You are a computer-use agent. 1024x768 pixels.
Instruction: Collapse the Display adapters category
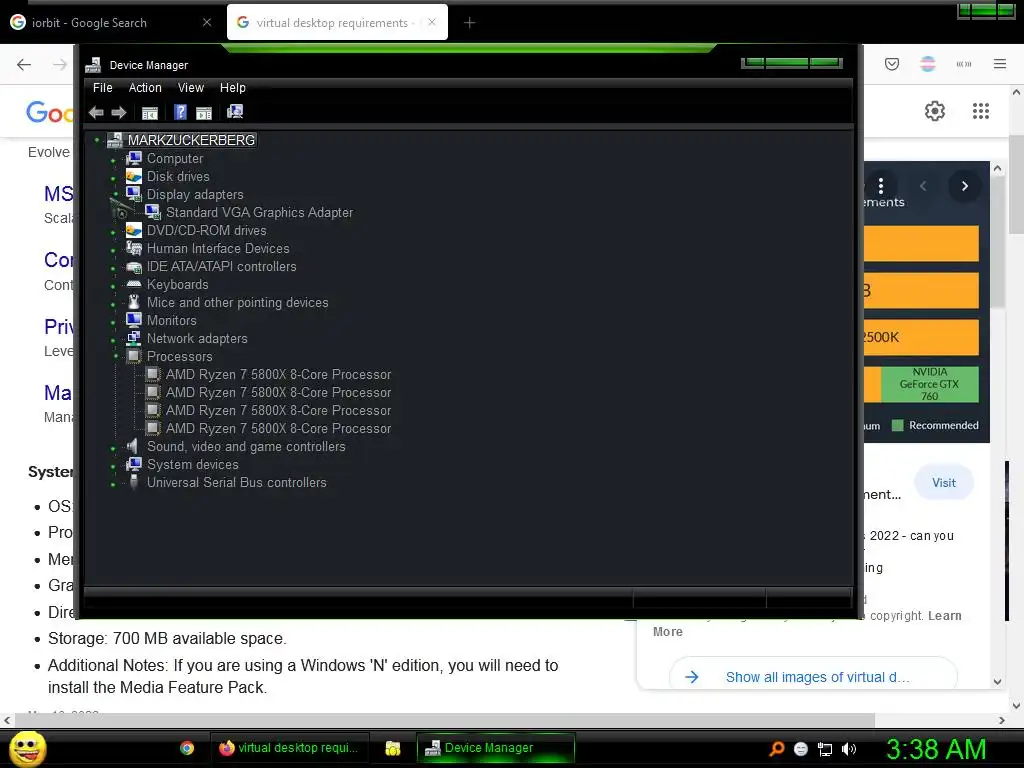(116, 194)
